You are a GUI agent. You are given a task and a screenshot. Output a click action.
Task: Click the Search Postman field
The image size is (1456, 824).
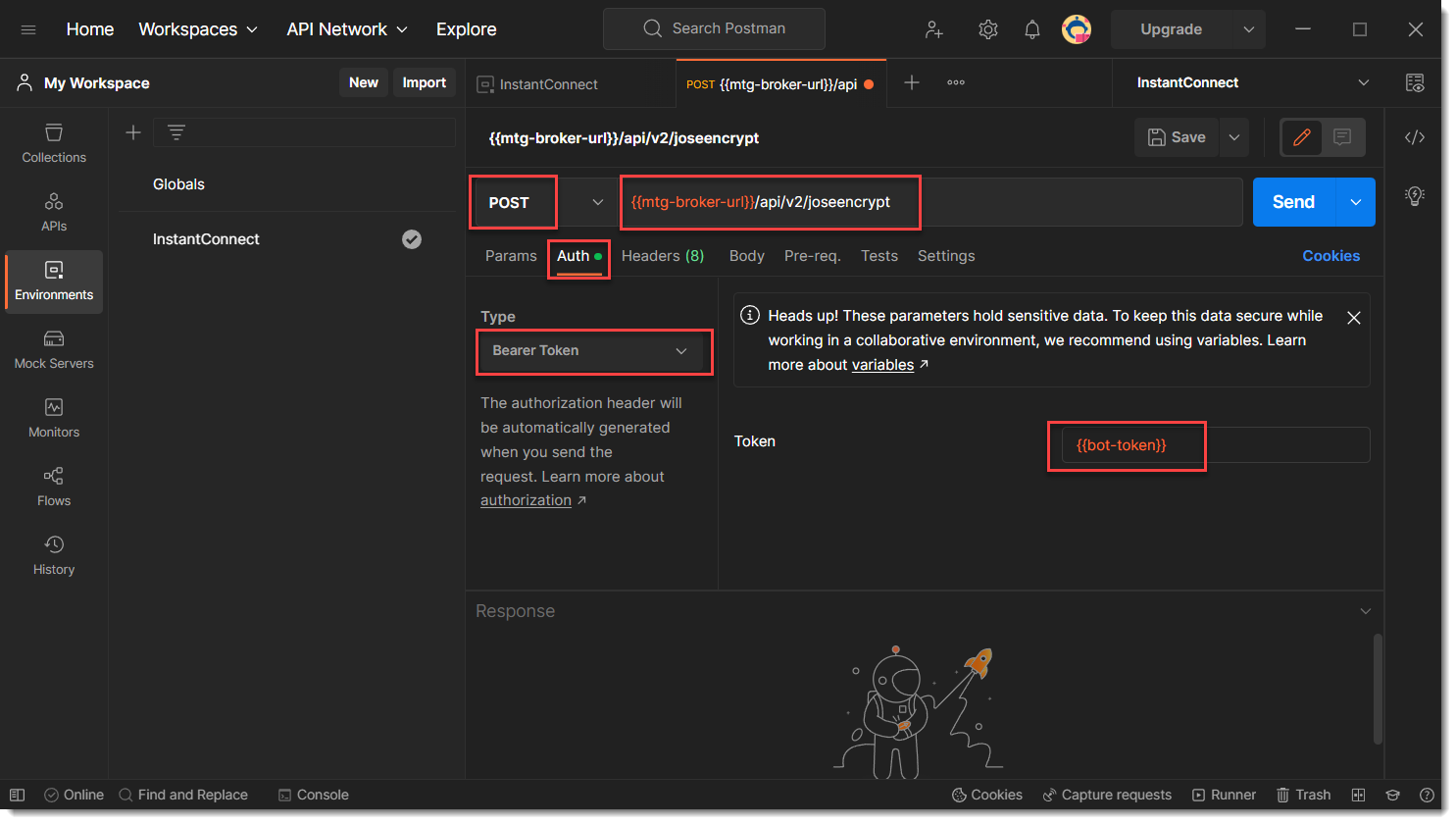coord(714,28)
